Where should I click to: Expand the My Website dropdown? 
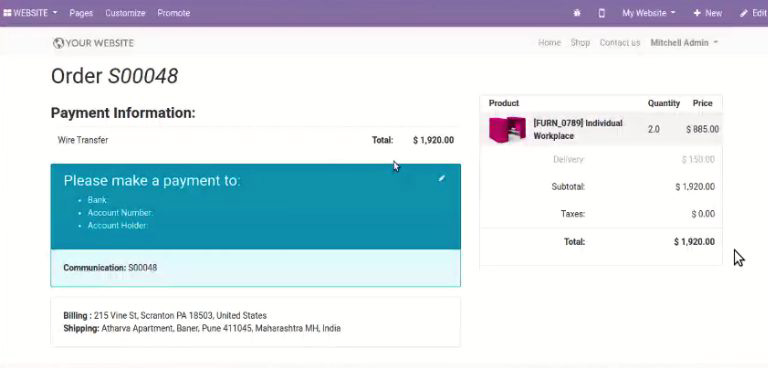pyautogui.click(x=649, y=13)
